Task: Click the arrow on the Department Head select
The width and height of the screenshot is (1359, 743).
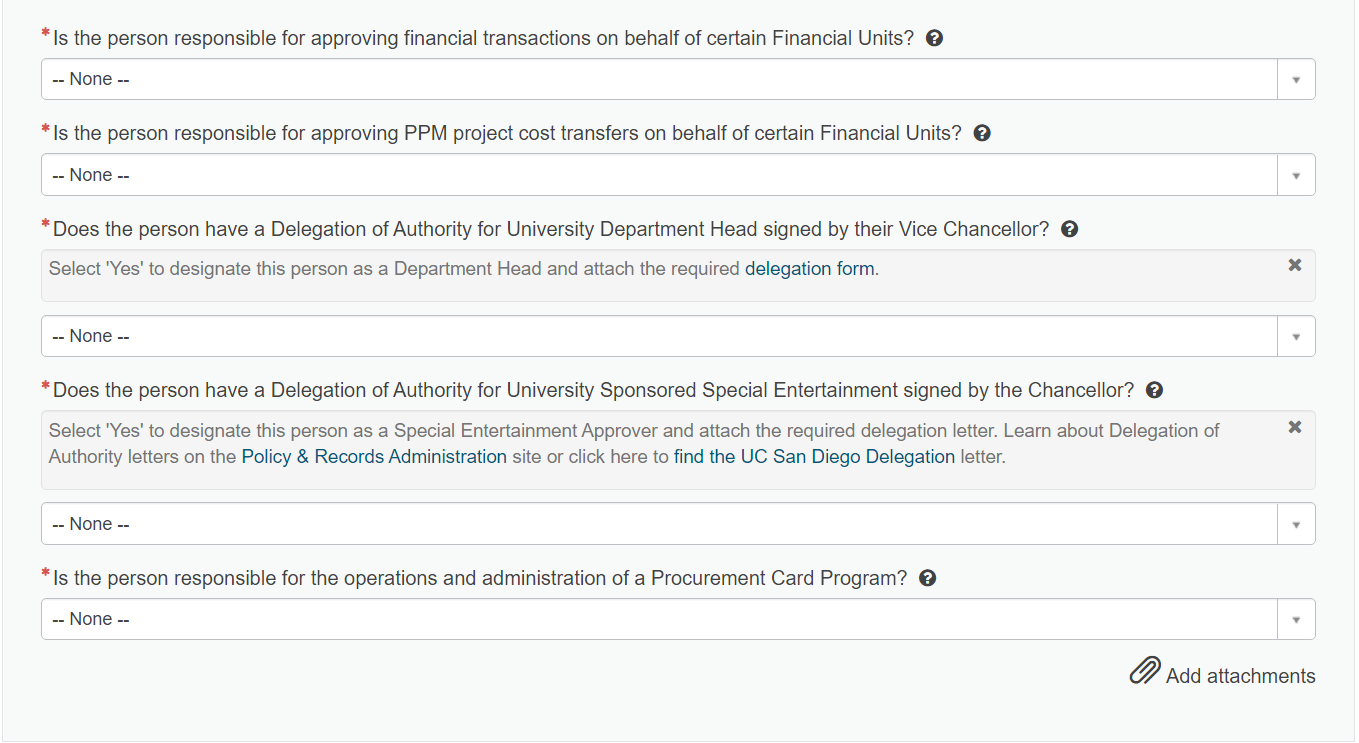Action: point(1296,336)
